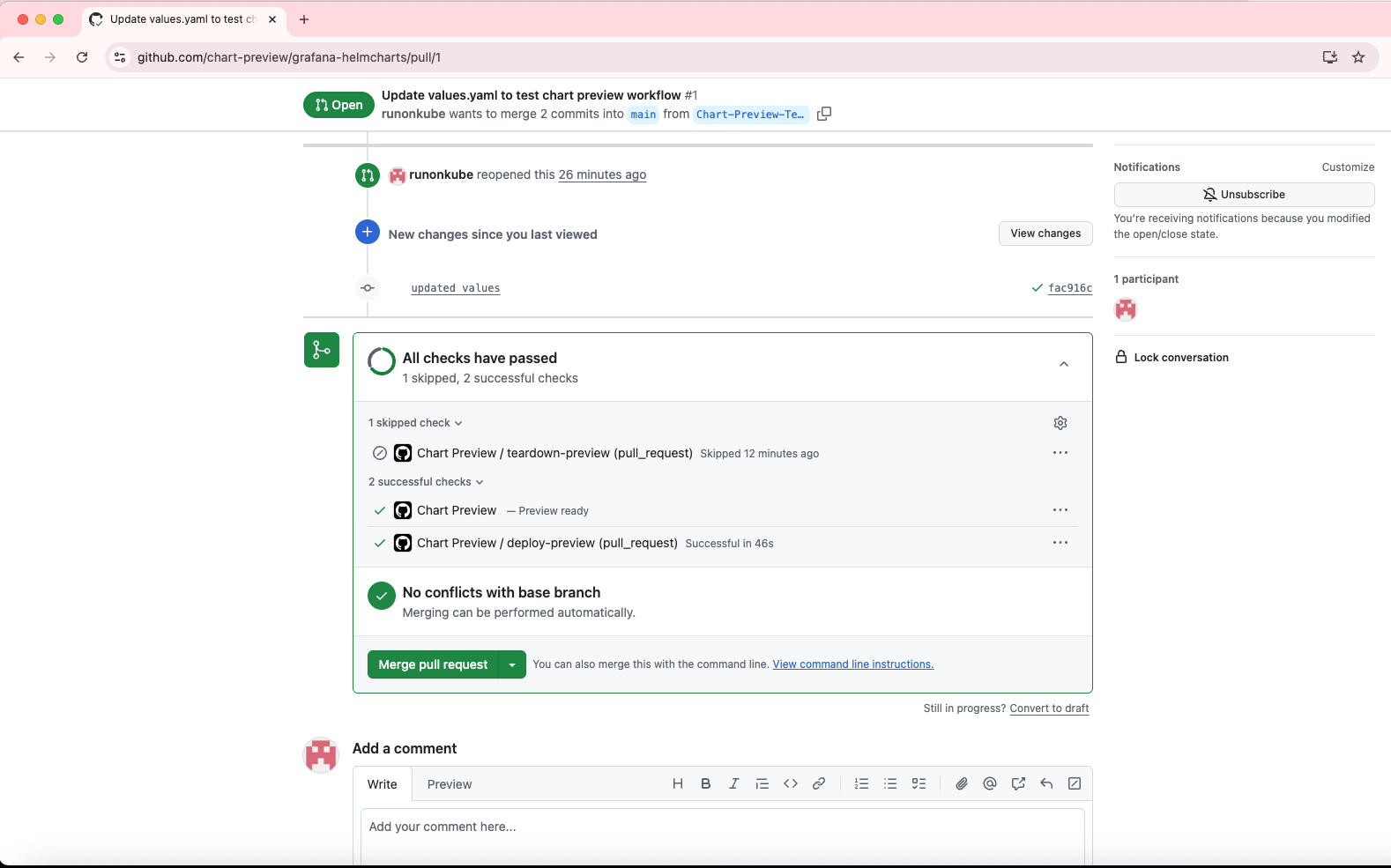Click Customize notifications link
Screen dimensions: 1391x868
pyautogui.click(x=1348, y=167)
